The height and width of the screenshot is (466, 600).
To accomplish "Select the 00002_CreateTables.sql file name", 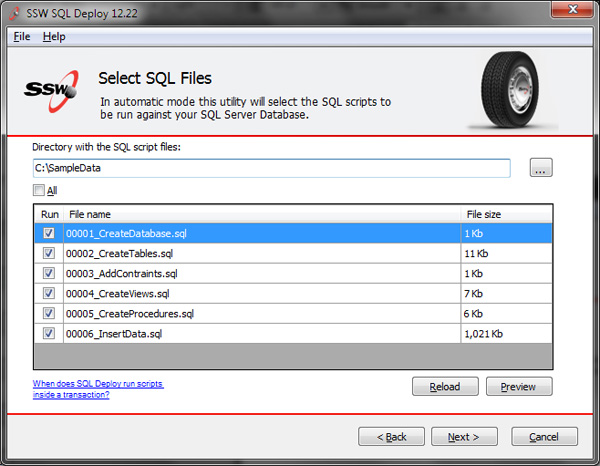I will point(119,253).
